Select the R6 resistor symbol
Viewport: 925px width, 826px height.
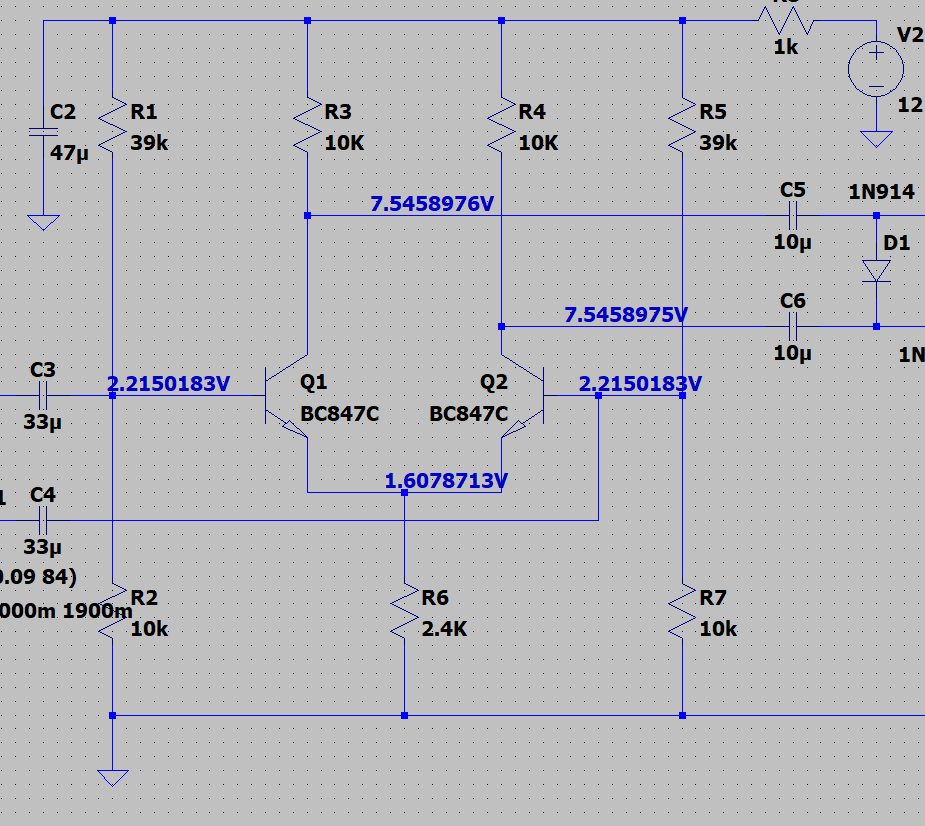(405, 611)
